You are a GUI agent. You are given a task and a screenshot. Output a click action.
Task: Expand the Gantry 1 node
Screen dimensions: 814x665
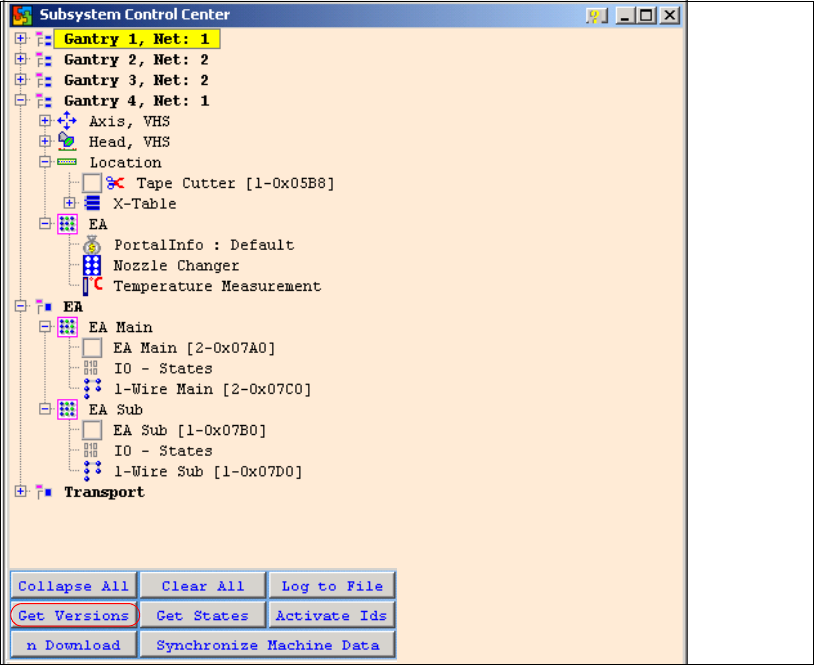click(x=20, y=38)
